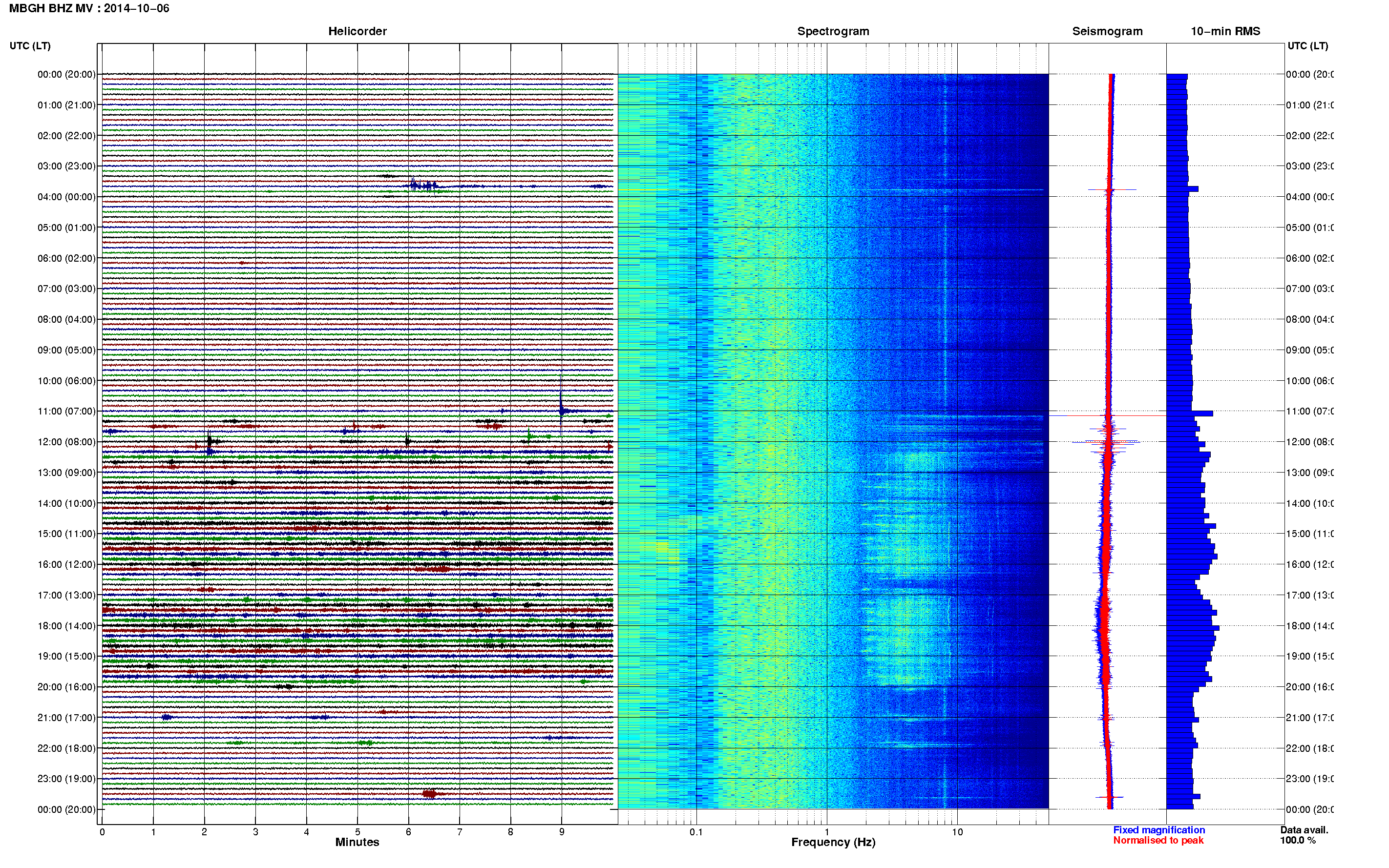Click the left '17:00 (13:00)' time label

point(66,595)
